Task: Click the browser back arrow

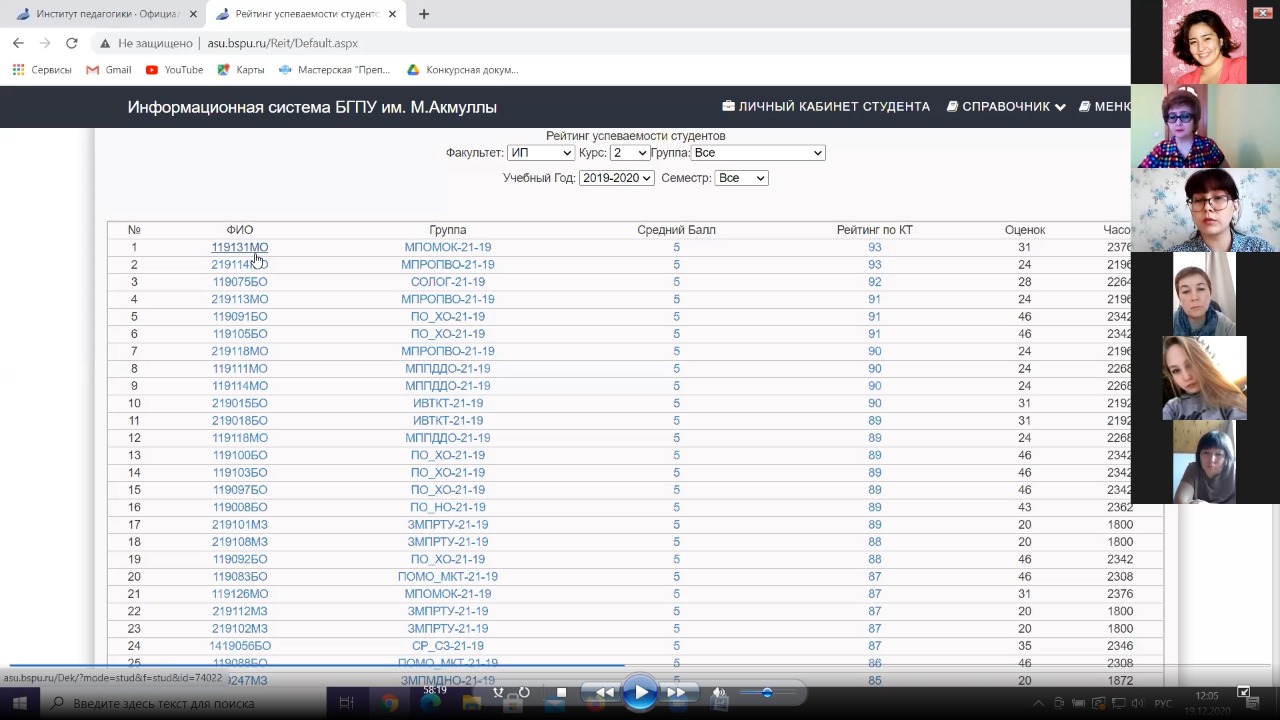Action: 18,43
